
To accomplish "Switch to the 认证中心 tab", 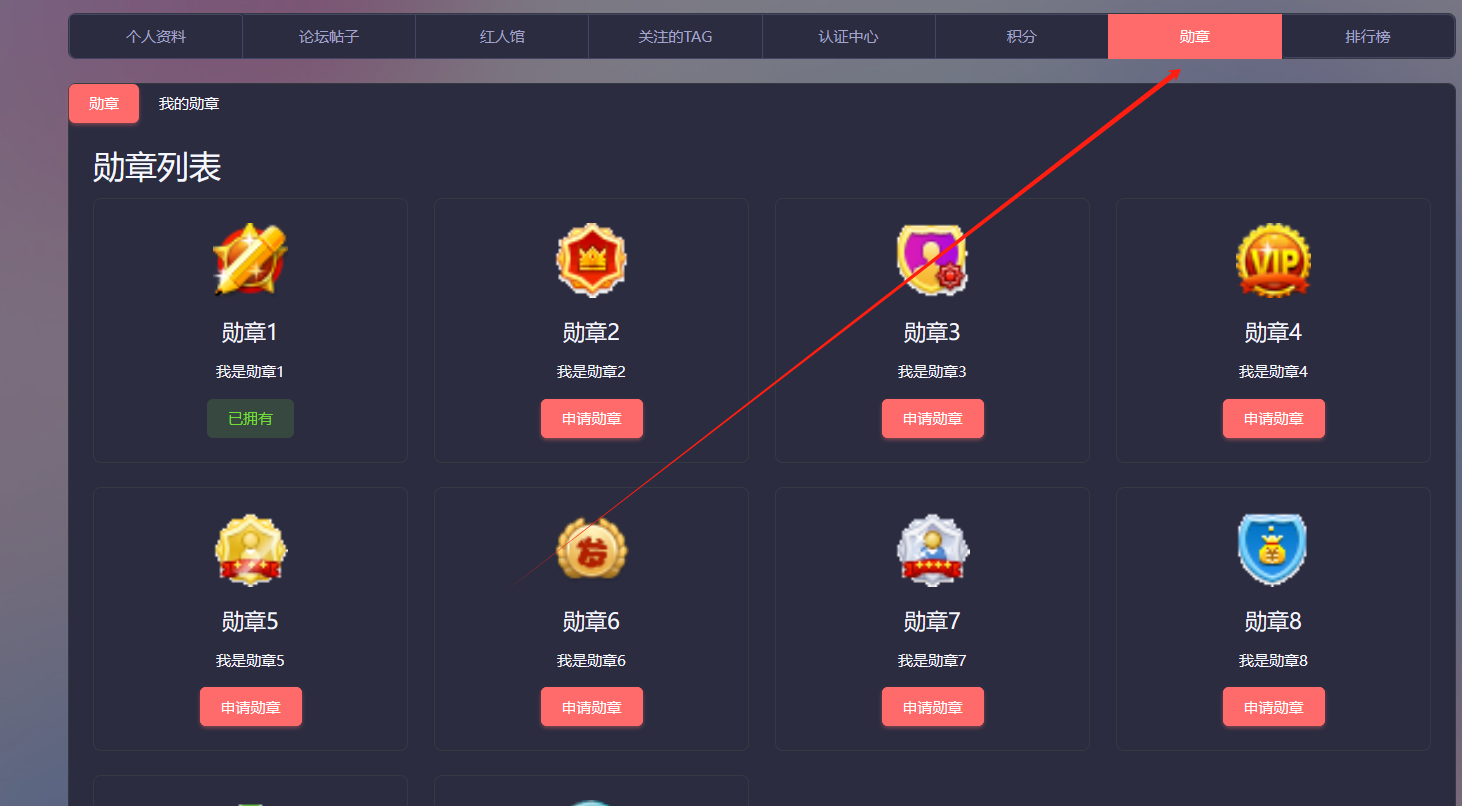I will click(x=848, y=37).
